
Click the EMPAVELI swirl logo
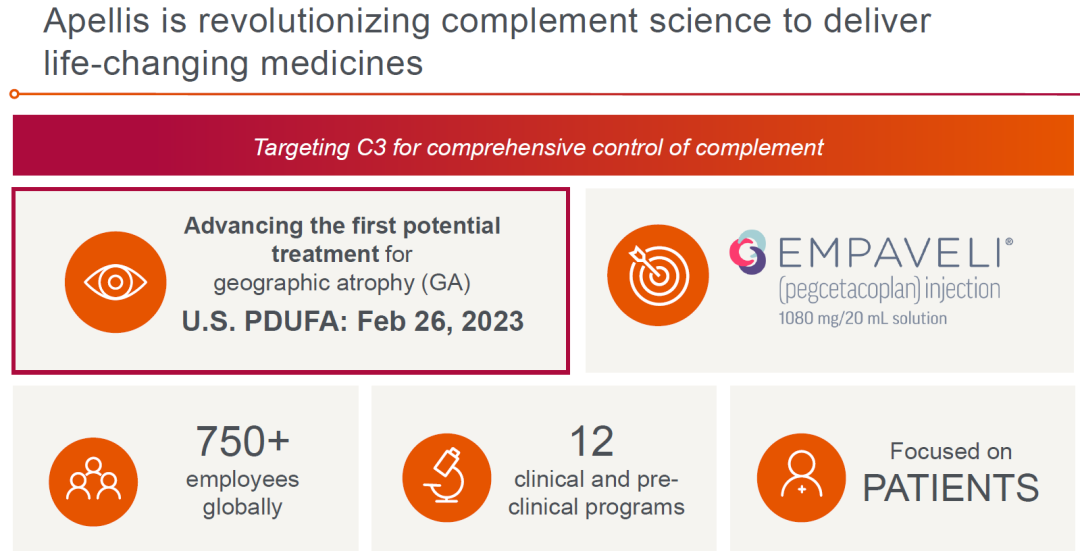click(x=749, y=252)
